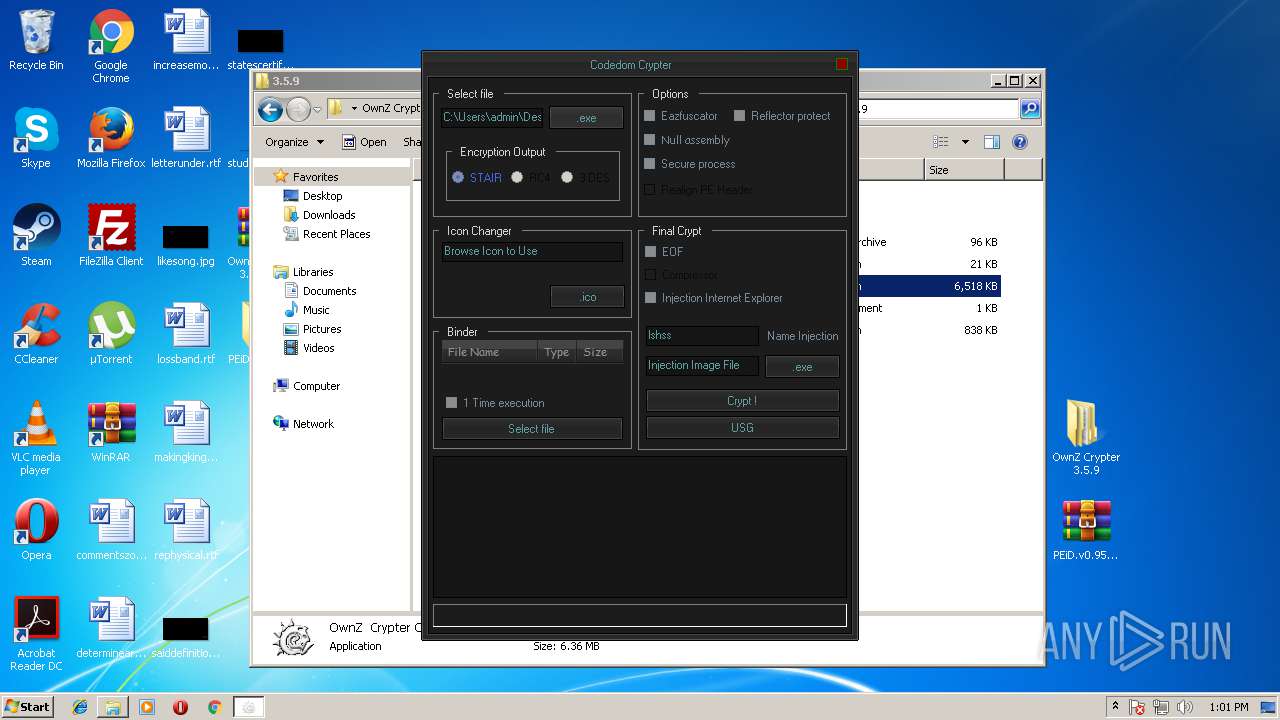The height and width of the screenshot is (720, 1280).
Task: Click the File Name column in Binder
Action: click(489, 352)
